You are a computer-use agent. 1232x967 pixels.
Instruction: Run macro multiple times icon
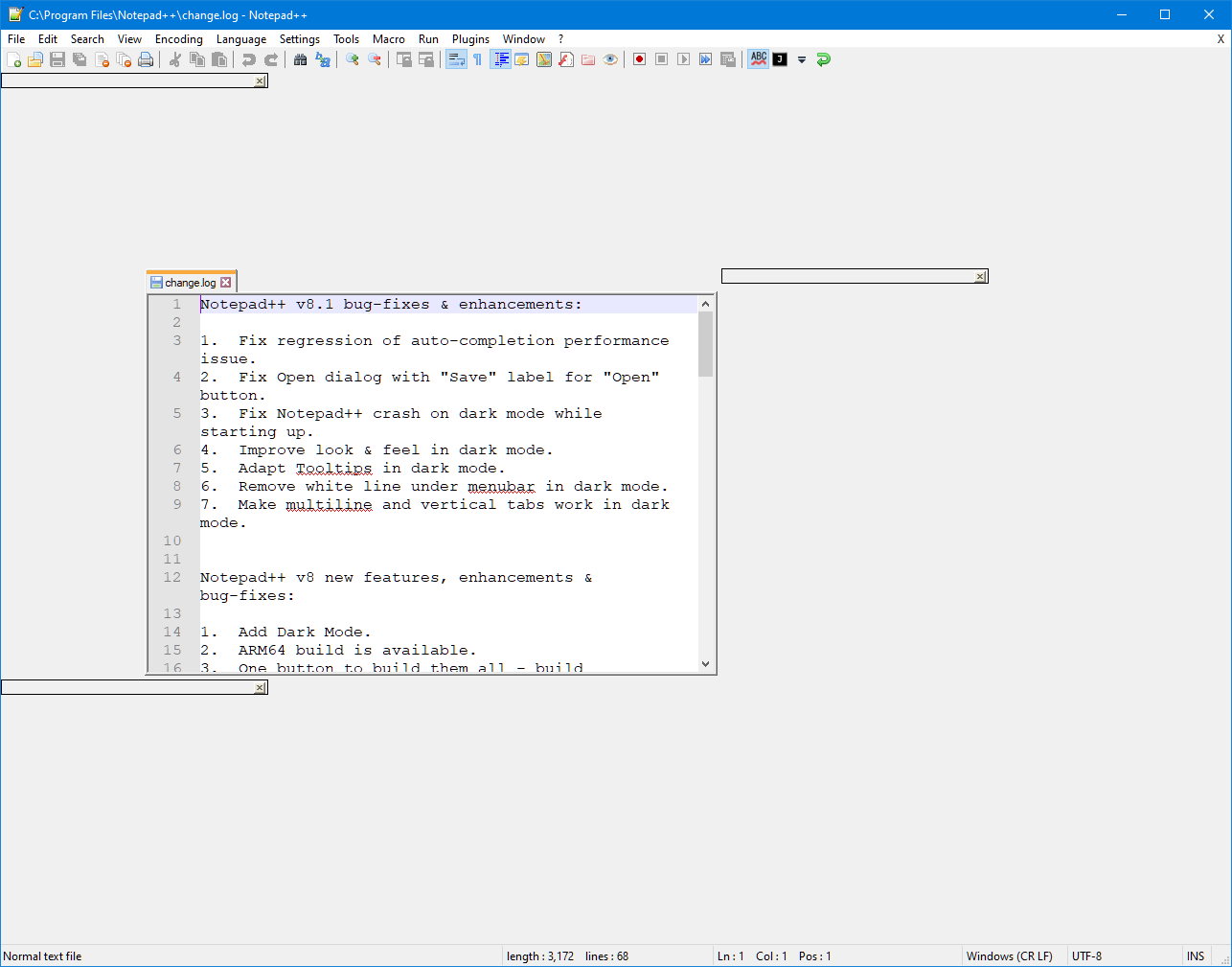coord(706,59)
